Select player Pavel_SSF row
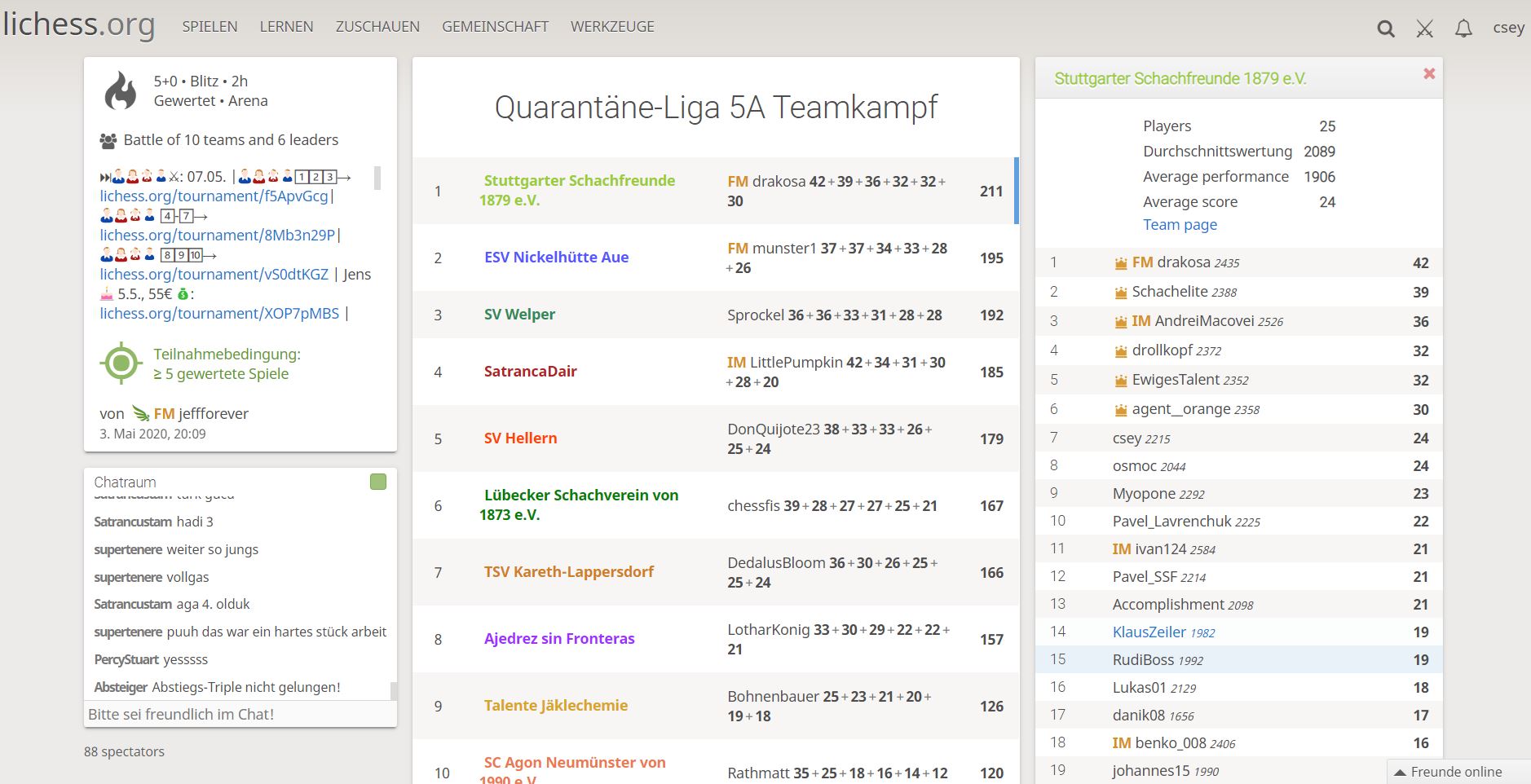 pos(1239,576)
